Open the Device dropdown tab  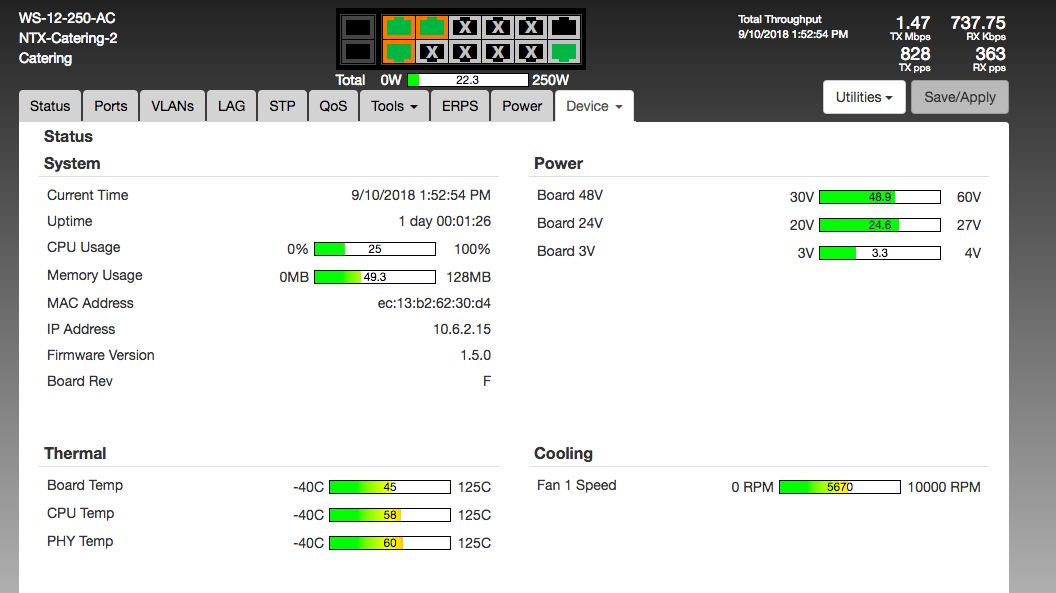[594, 106]
